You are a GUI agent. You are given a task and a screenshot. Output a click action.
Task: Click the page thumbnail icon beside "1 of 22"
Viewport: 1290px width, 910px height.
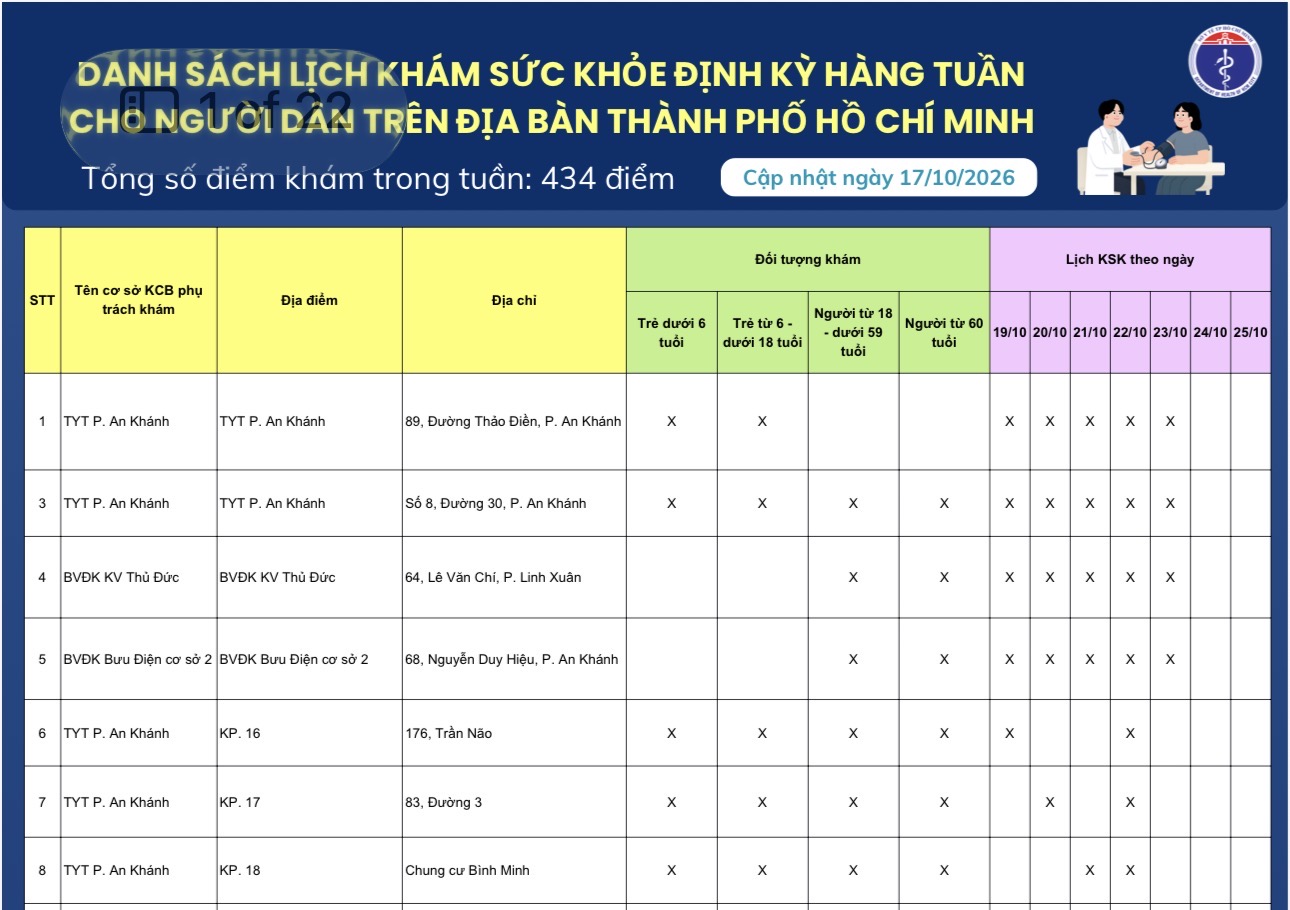[x=150, y=109]
